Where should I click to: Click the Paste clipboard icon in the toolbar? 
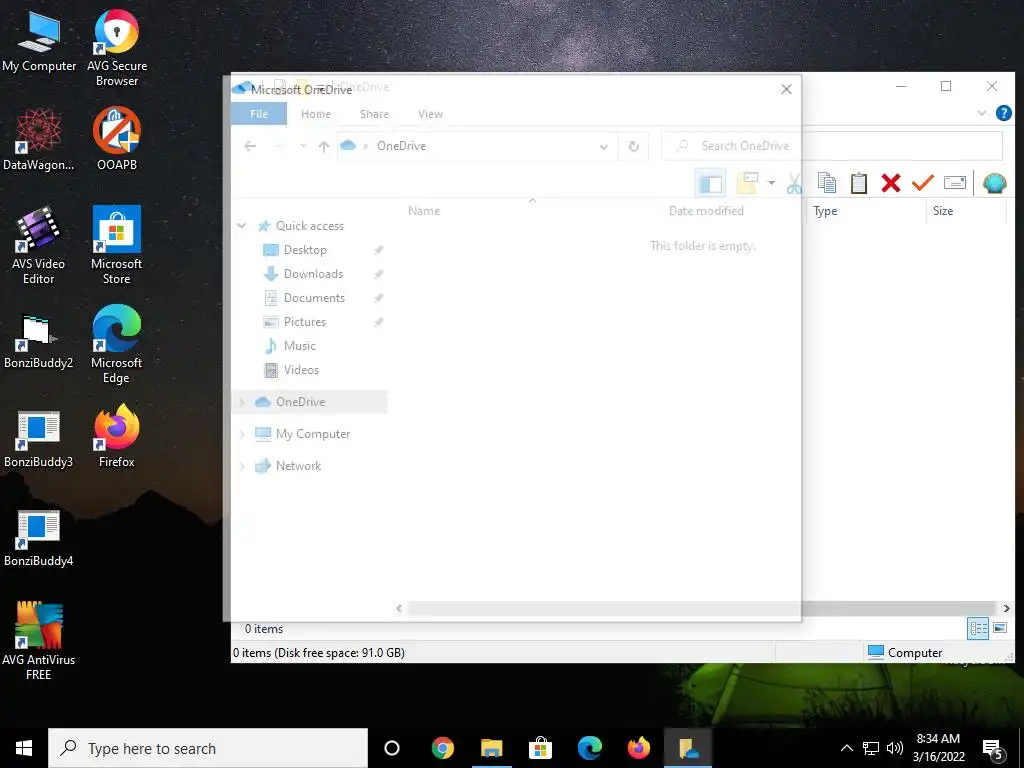coord(859,183)
